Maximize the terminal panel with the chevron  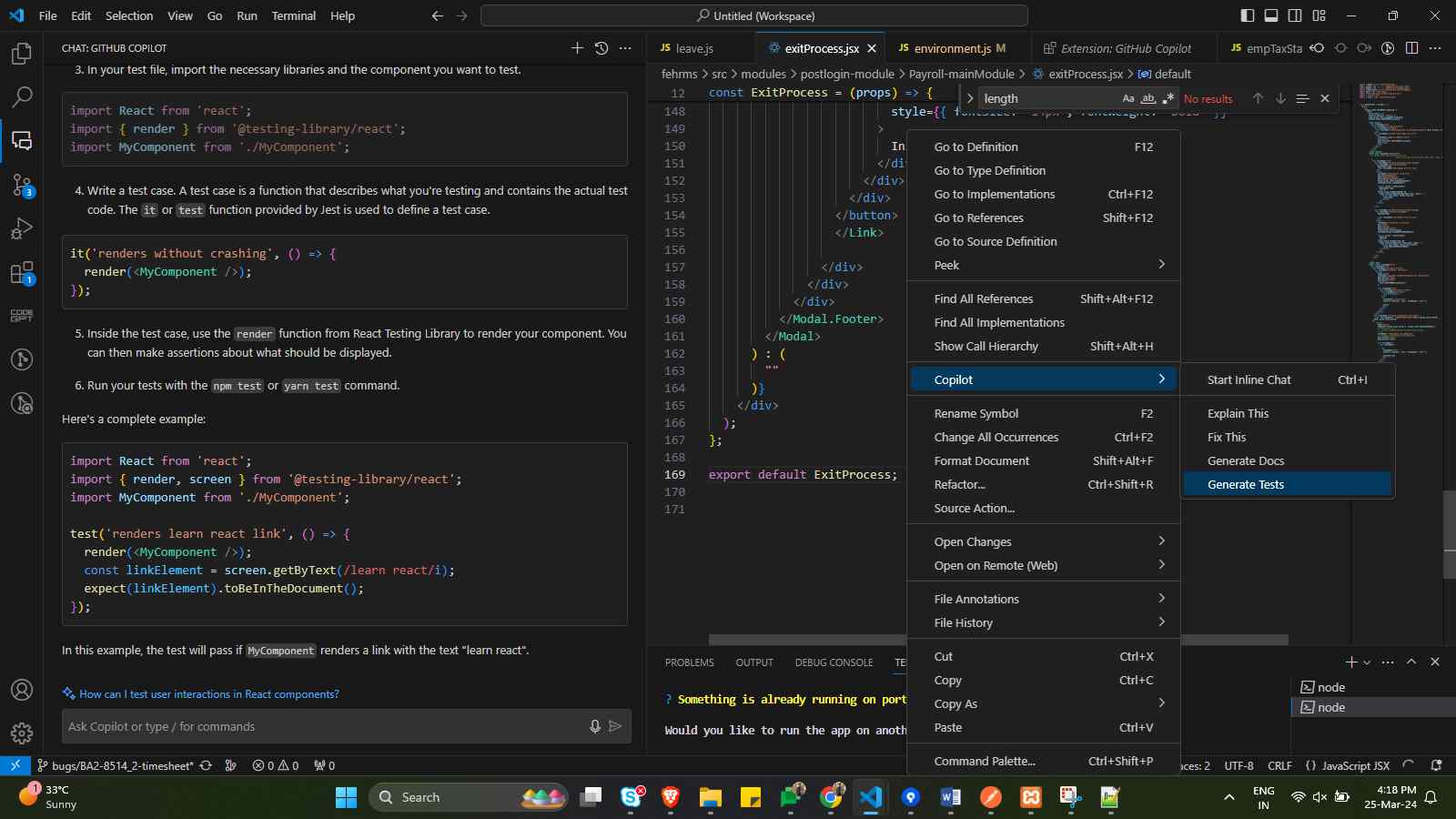tap(1411, 662)
